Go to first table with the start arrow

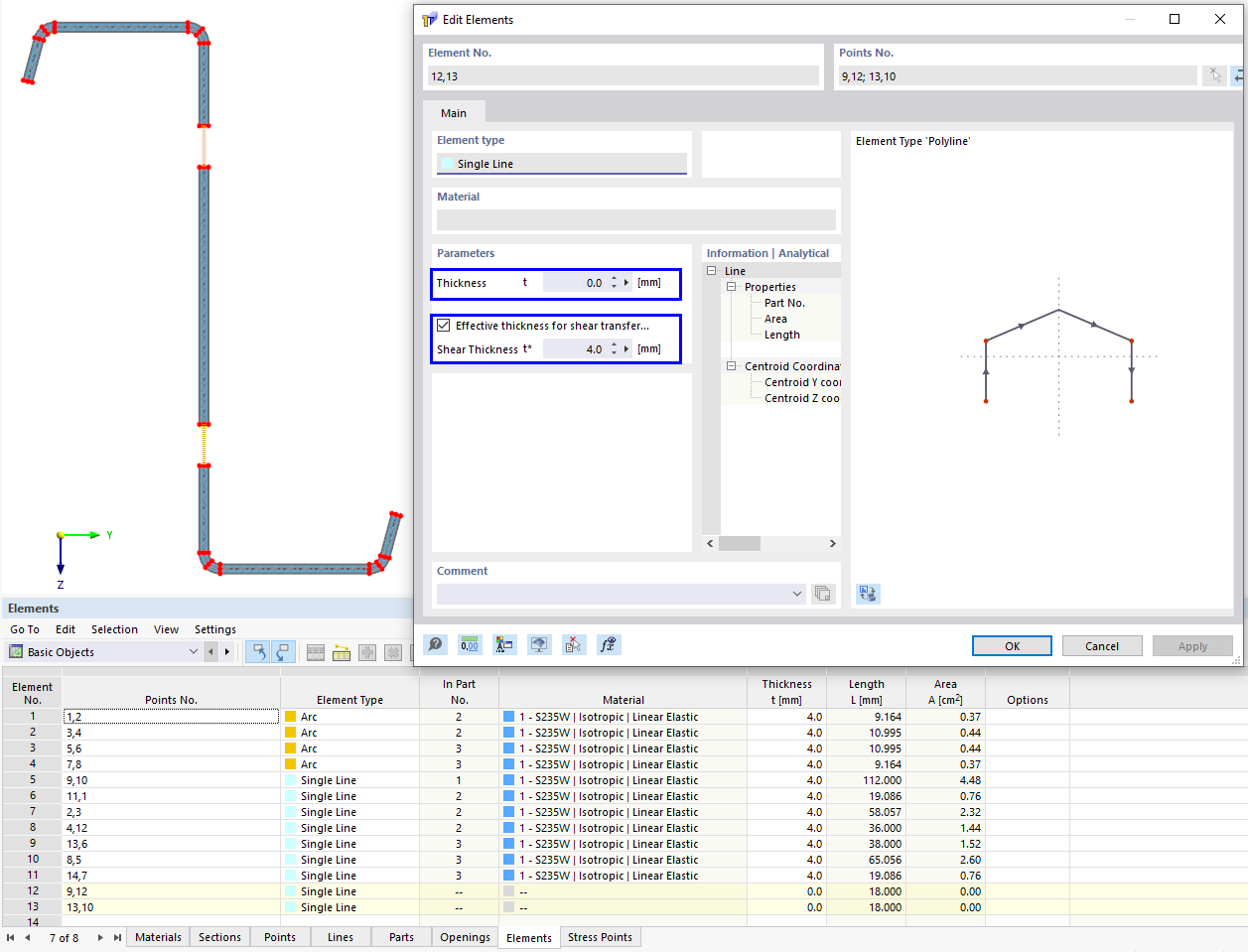click(11, 937)
